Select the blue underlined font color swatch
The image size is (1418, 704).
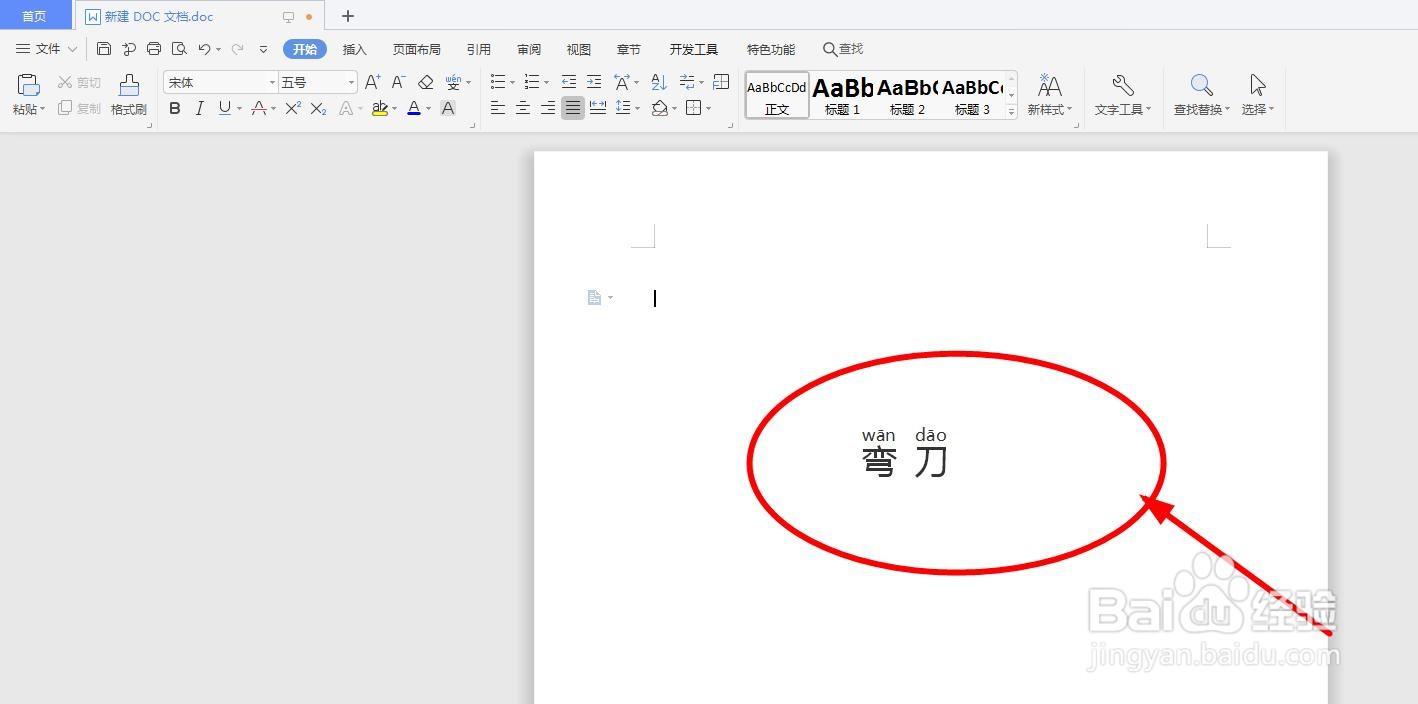[414, 109]
